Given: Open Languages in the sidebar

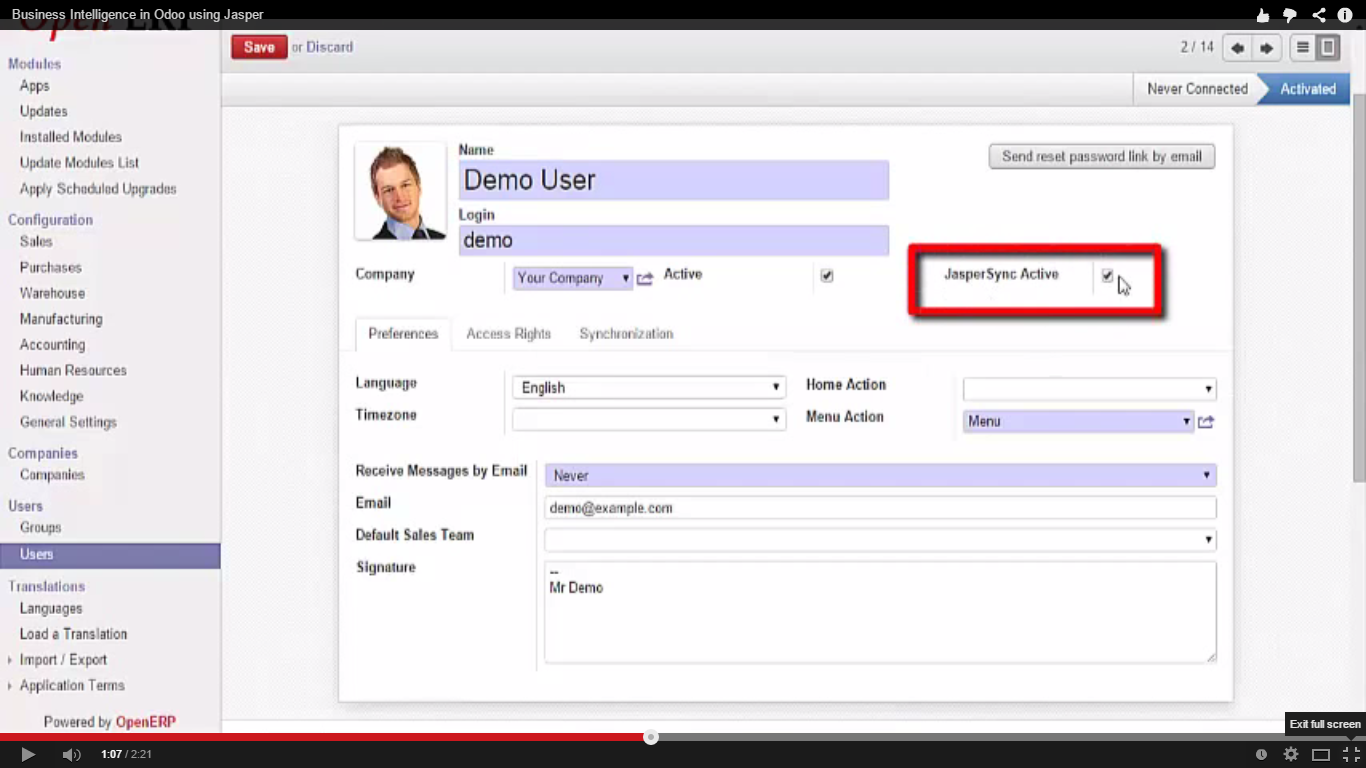Looking at the screenshot, I should [x=51, y=608].
